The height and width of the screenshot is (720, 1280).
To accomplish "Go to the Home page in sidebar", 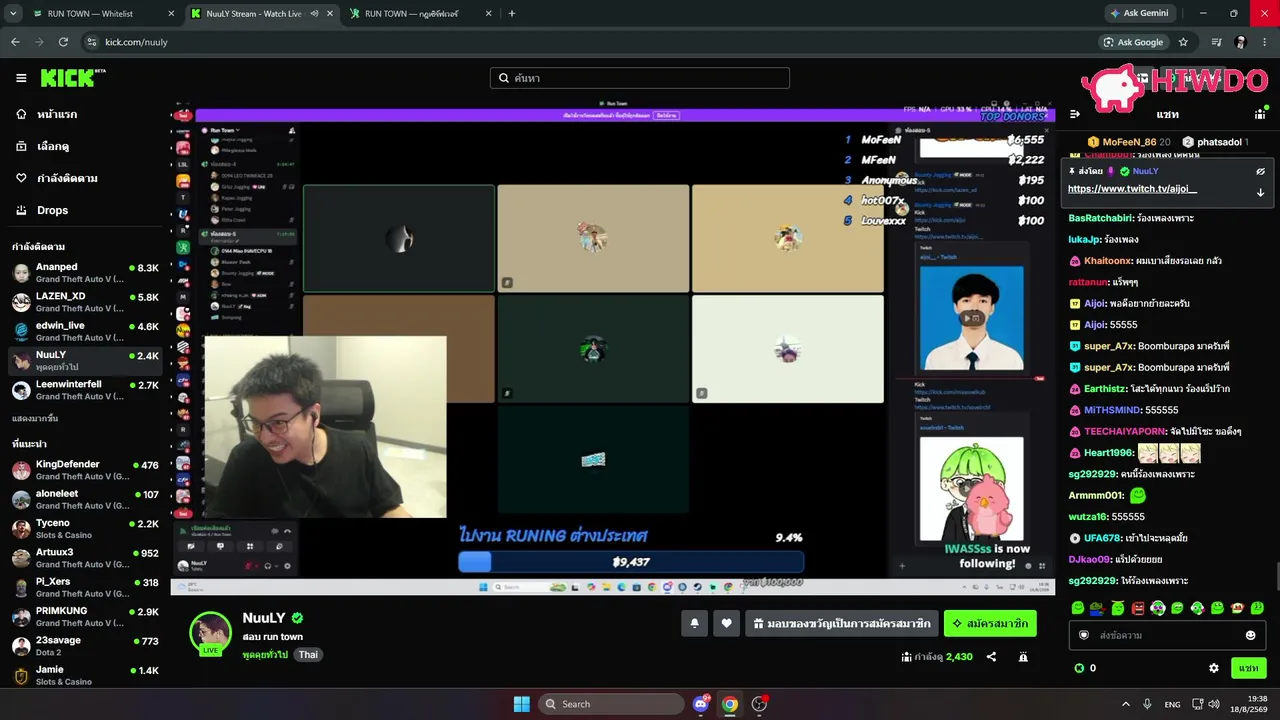I will pos(85,114).
